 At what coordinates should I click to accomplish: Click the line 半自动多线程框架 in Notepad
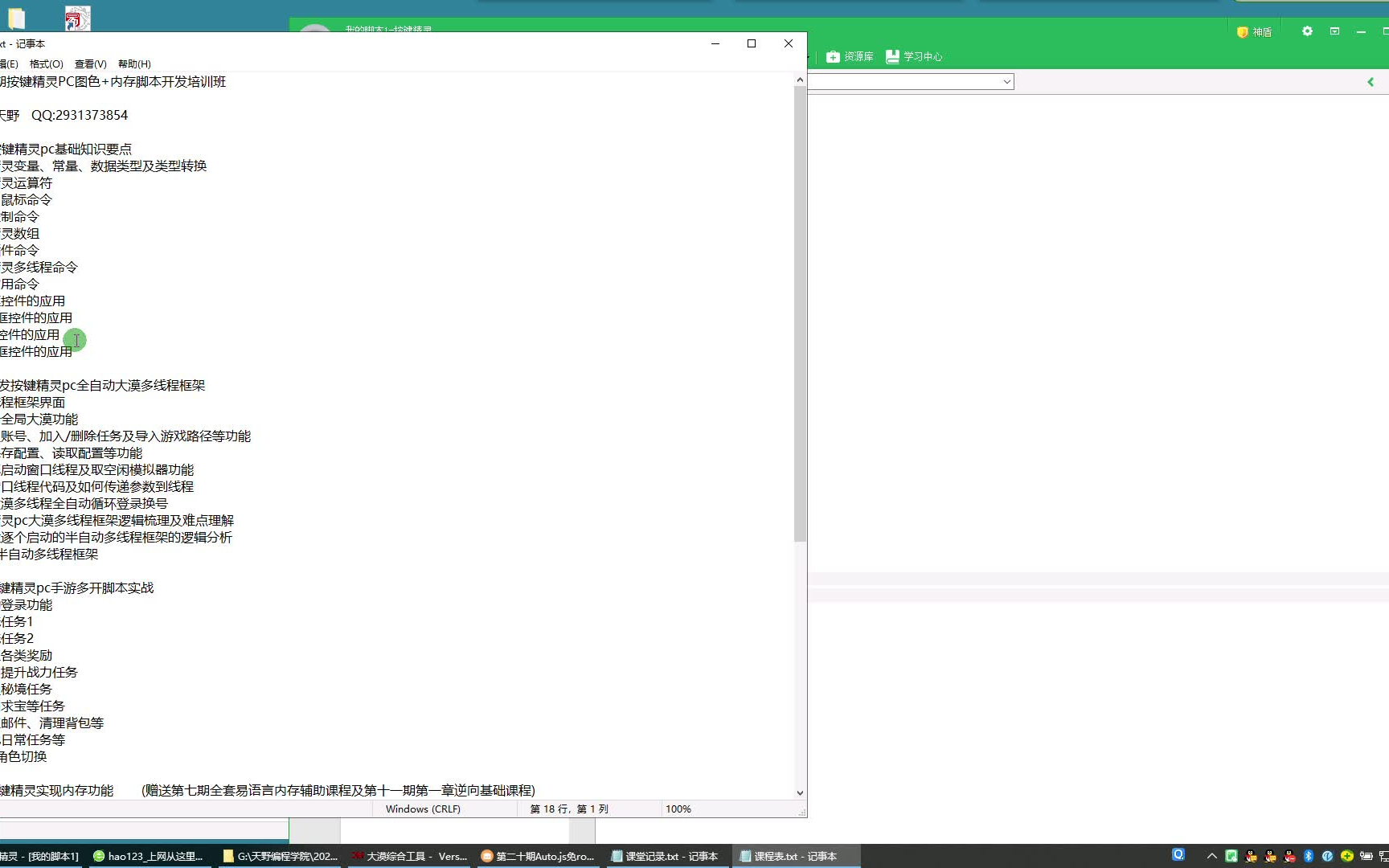pyautogui.click(x=49, y=554)
